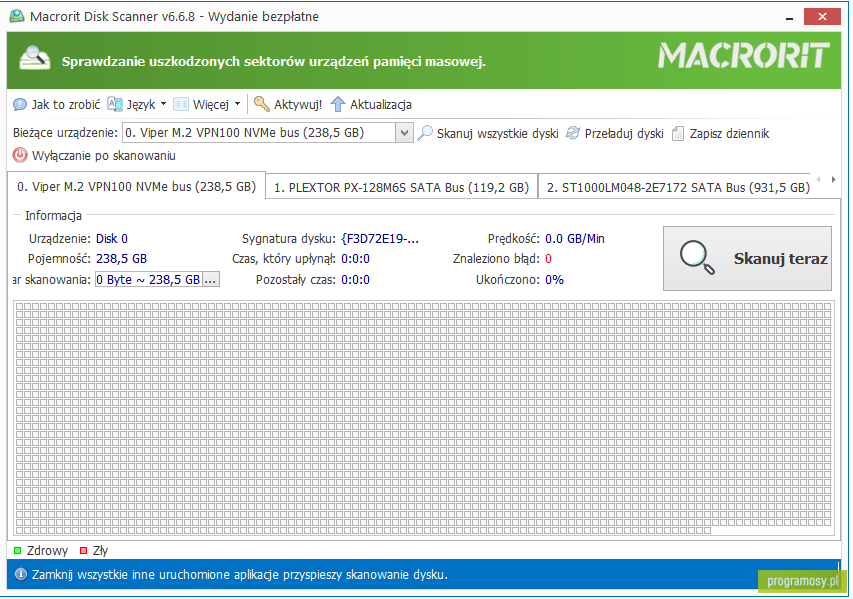Viewport: 853px width, 599px height.
Task: Click the Znaleziono błąd label
Action: click(x=496, y=258)
